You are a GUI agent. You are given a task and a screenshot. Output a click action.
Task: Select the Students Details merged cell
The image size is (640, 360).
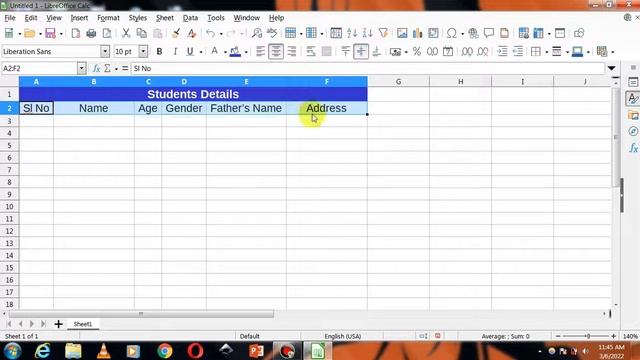193,94
